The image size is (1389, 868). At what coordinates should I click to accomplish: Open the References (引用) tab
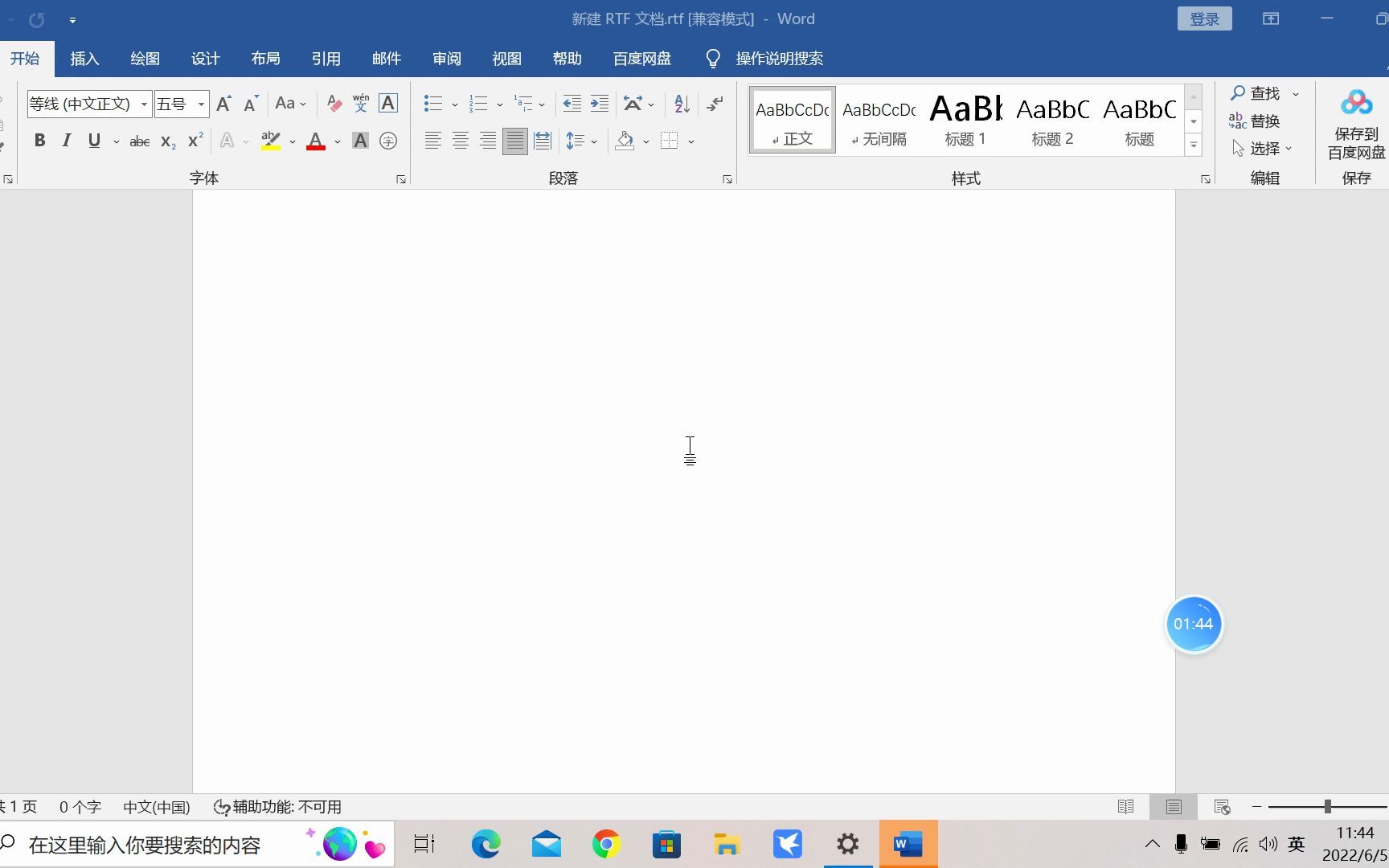pos(326,59)
